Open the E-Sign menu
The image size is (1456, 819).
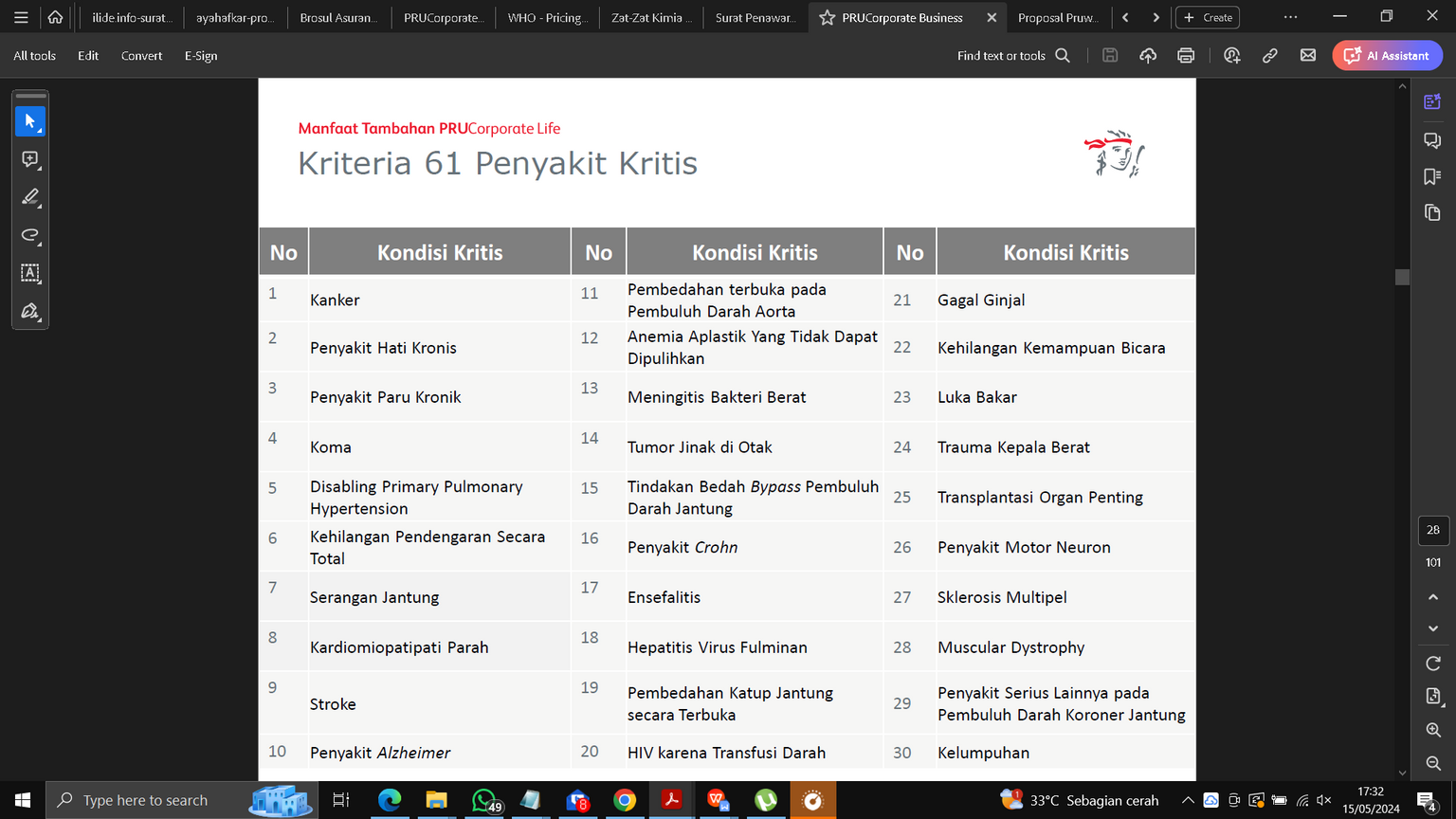coord(201,56)
